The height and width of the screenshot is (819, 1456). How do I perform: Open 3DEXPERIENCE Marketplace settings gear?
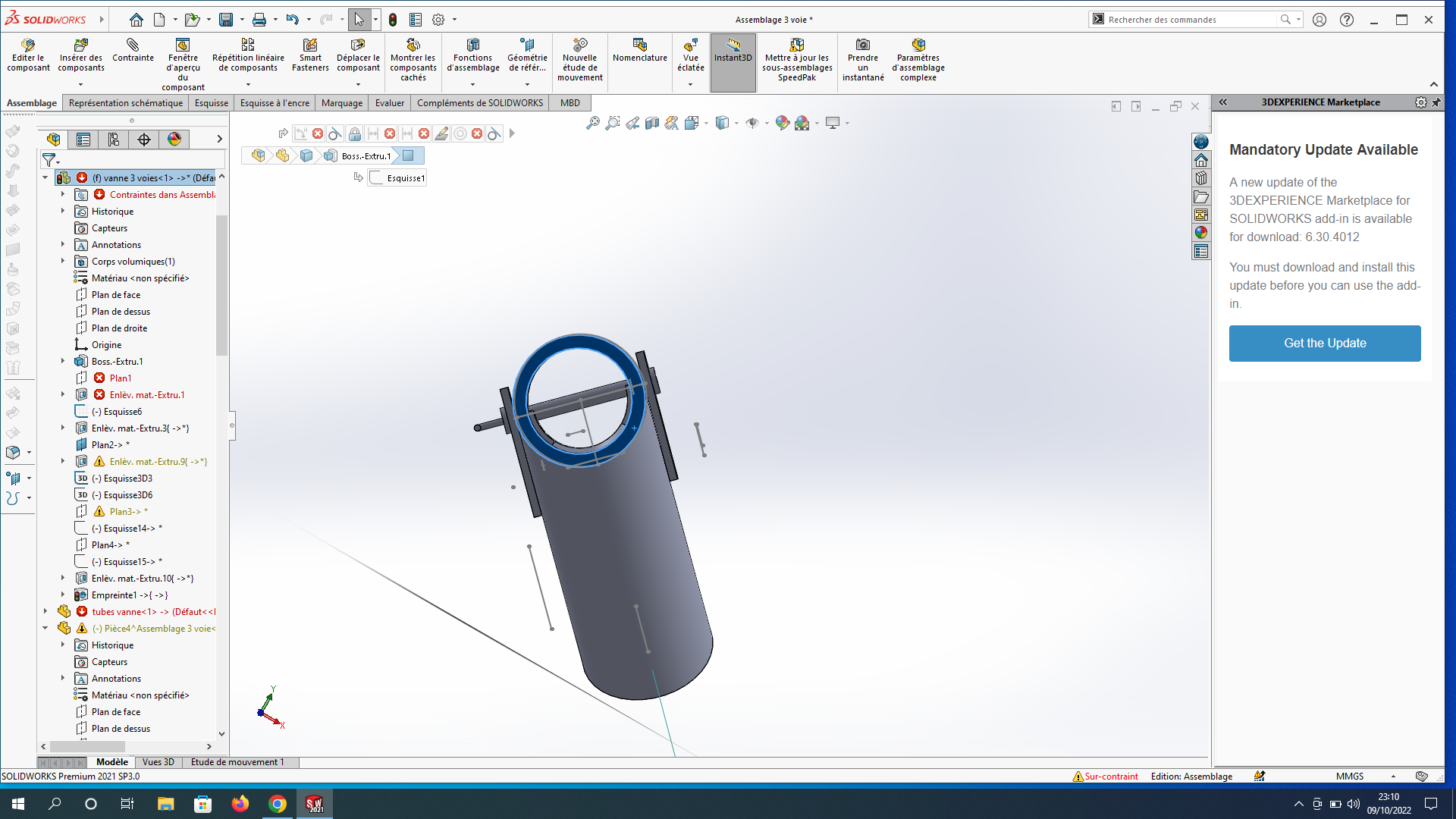(1421, 102)
